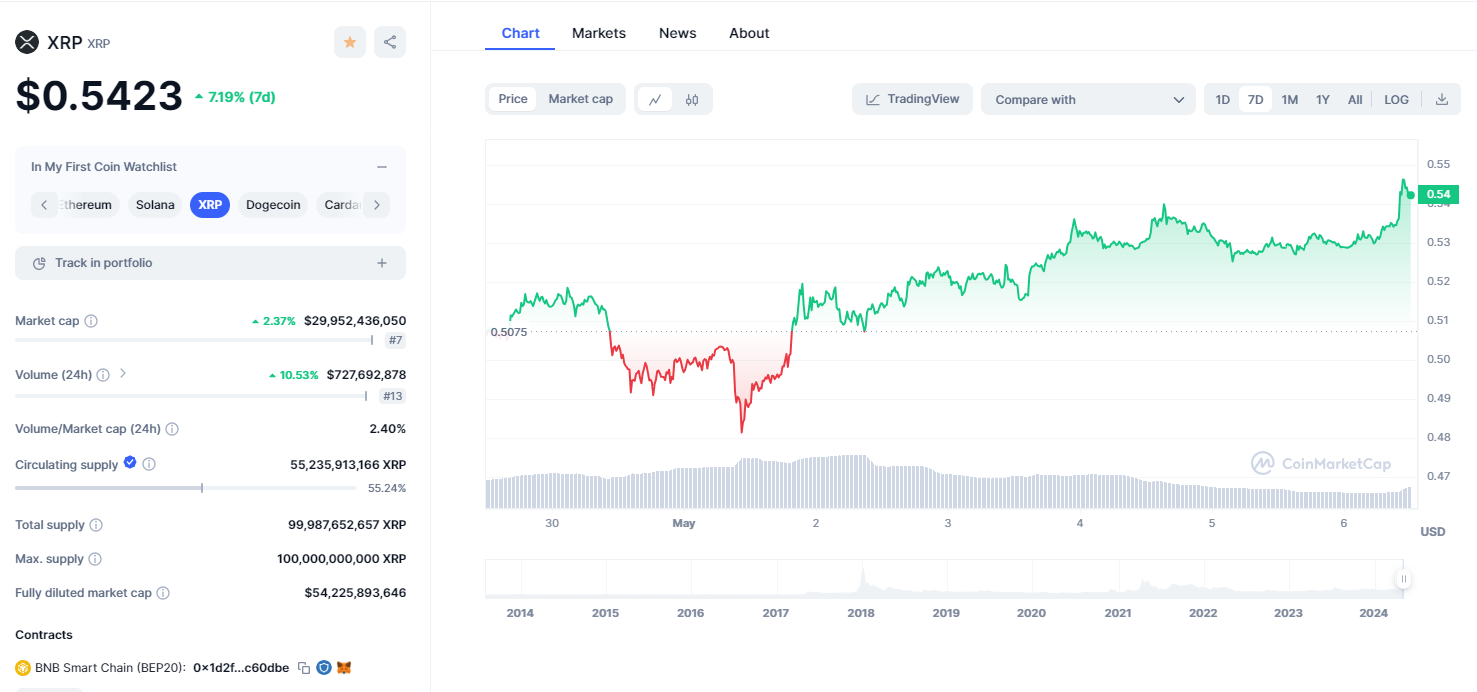This screenshot has width=1477, height=692.
Task: Click the range handle on the mini timeline
Action: 1404,579
